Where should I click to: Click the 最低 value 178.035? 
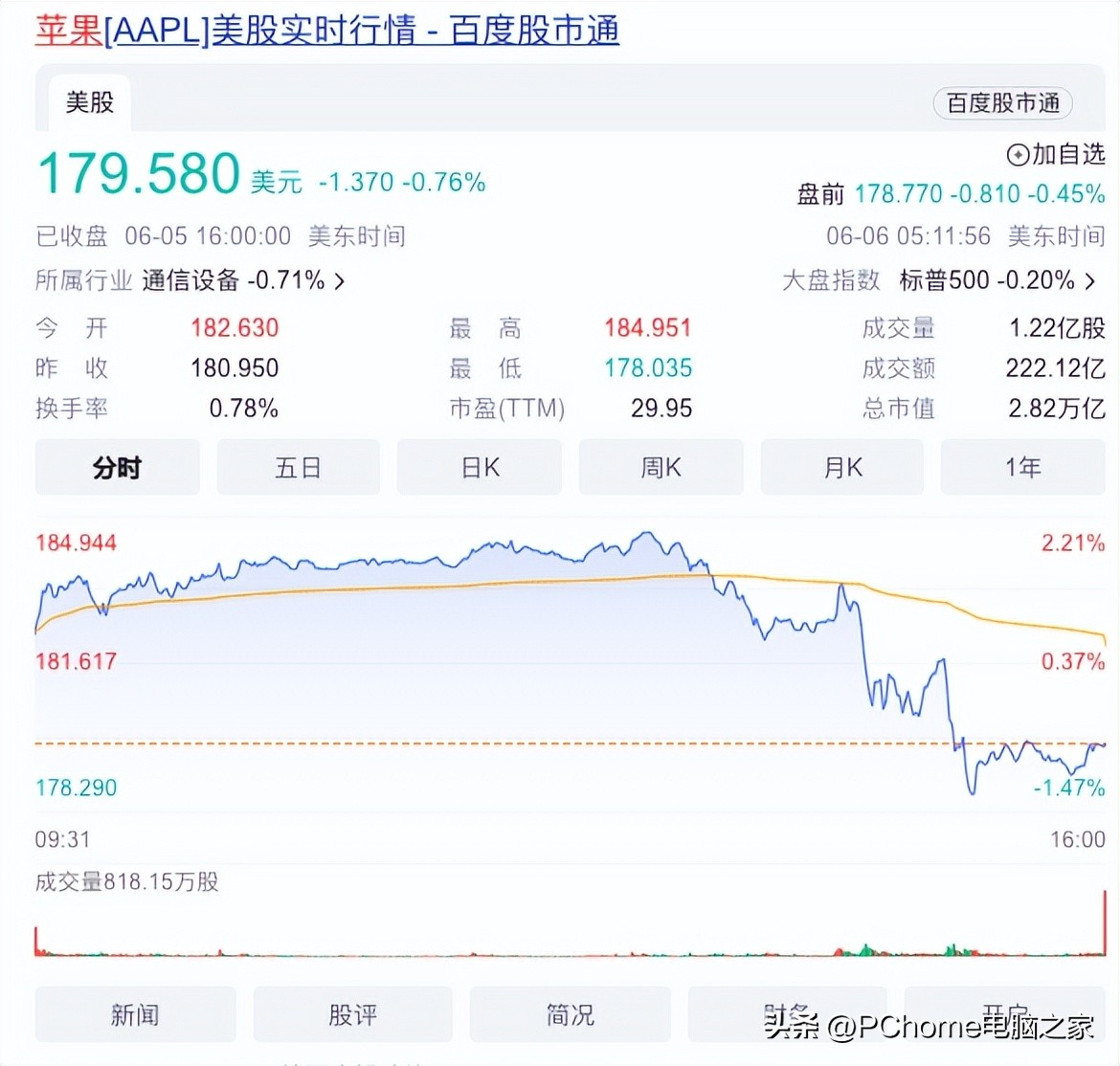pos(648,367)
